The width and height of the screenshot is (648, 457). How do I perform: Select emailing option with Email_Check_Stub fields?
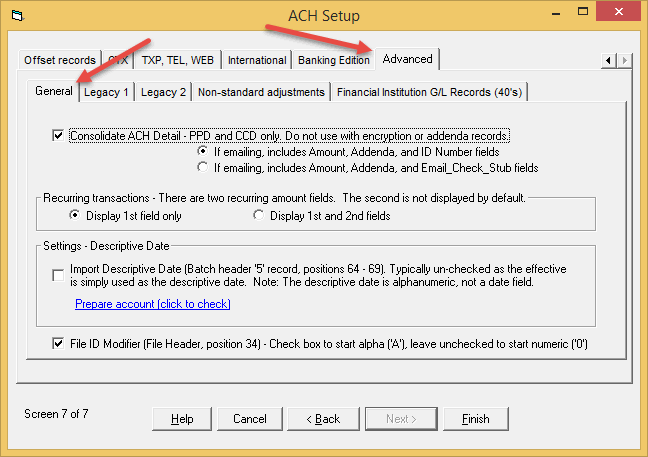tap(203, 168)
